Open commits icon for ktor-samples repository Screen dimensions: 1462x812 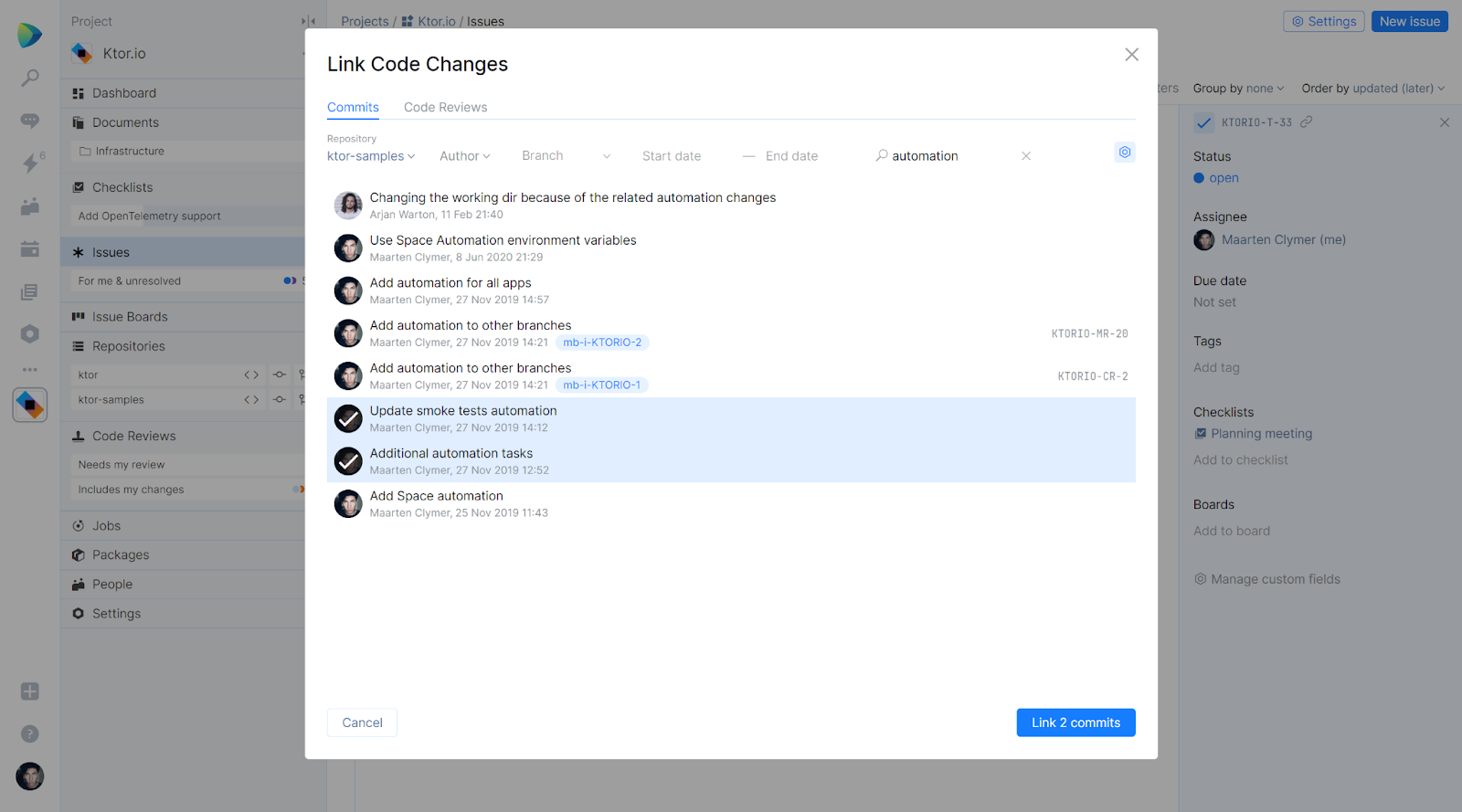pos(280,399)
